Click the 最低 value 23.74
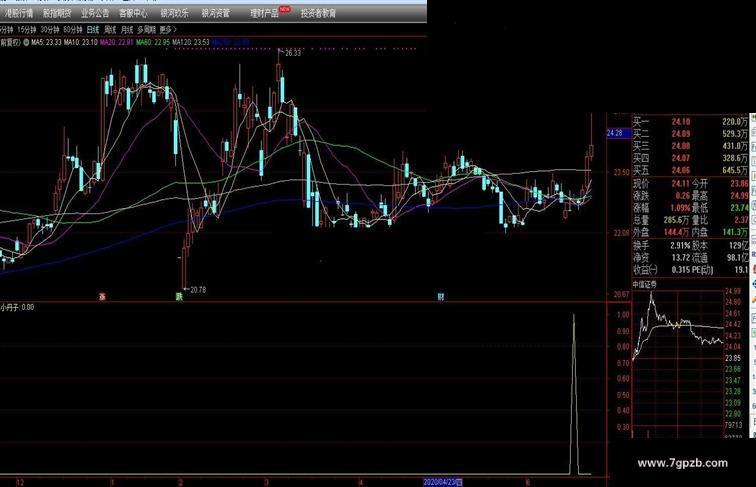This screenshot has height=487, width=756. click(x=740, y=208)
